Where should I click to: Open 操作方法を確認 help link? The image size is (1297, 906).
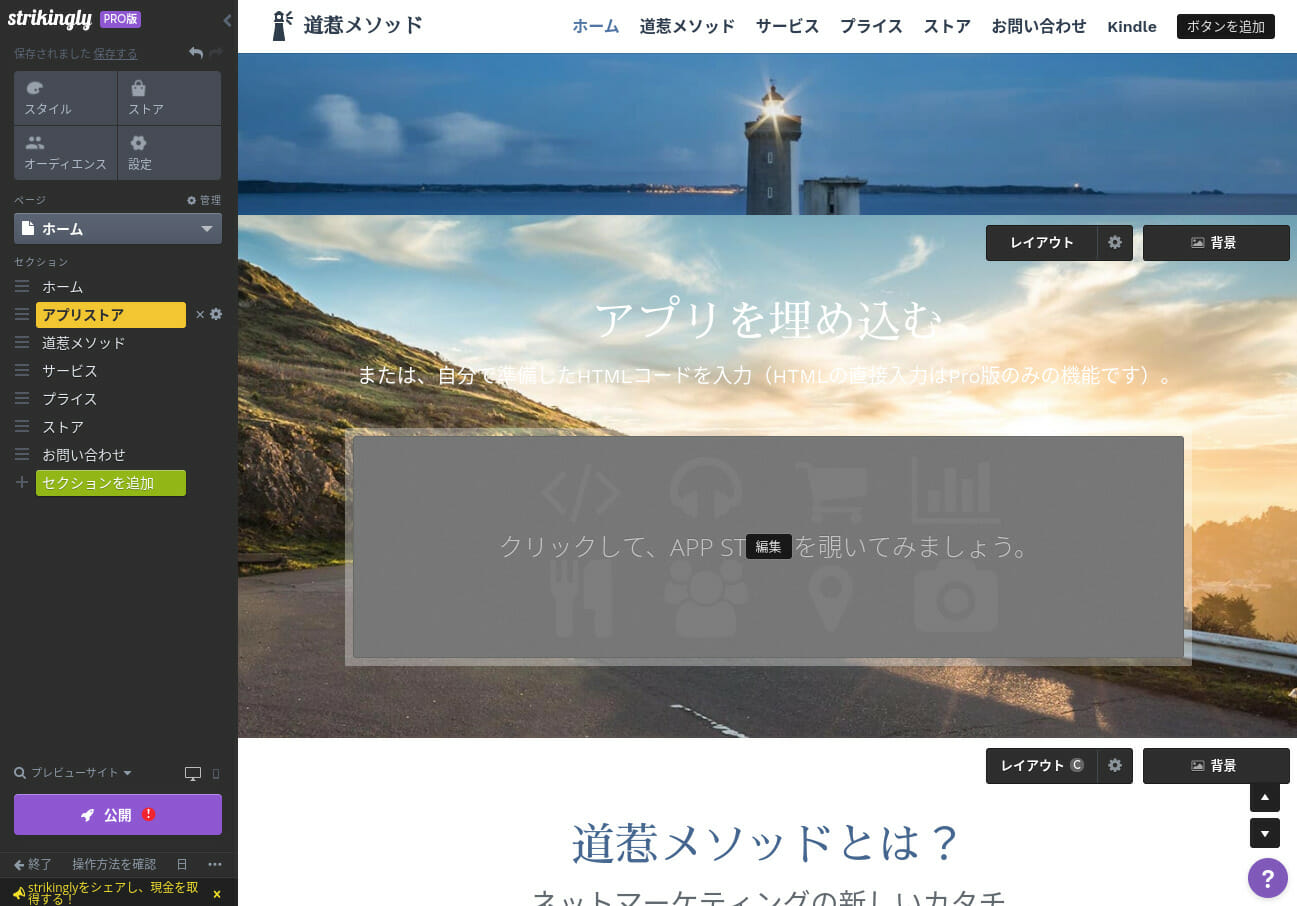tap(114, 864)
